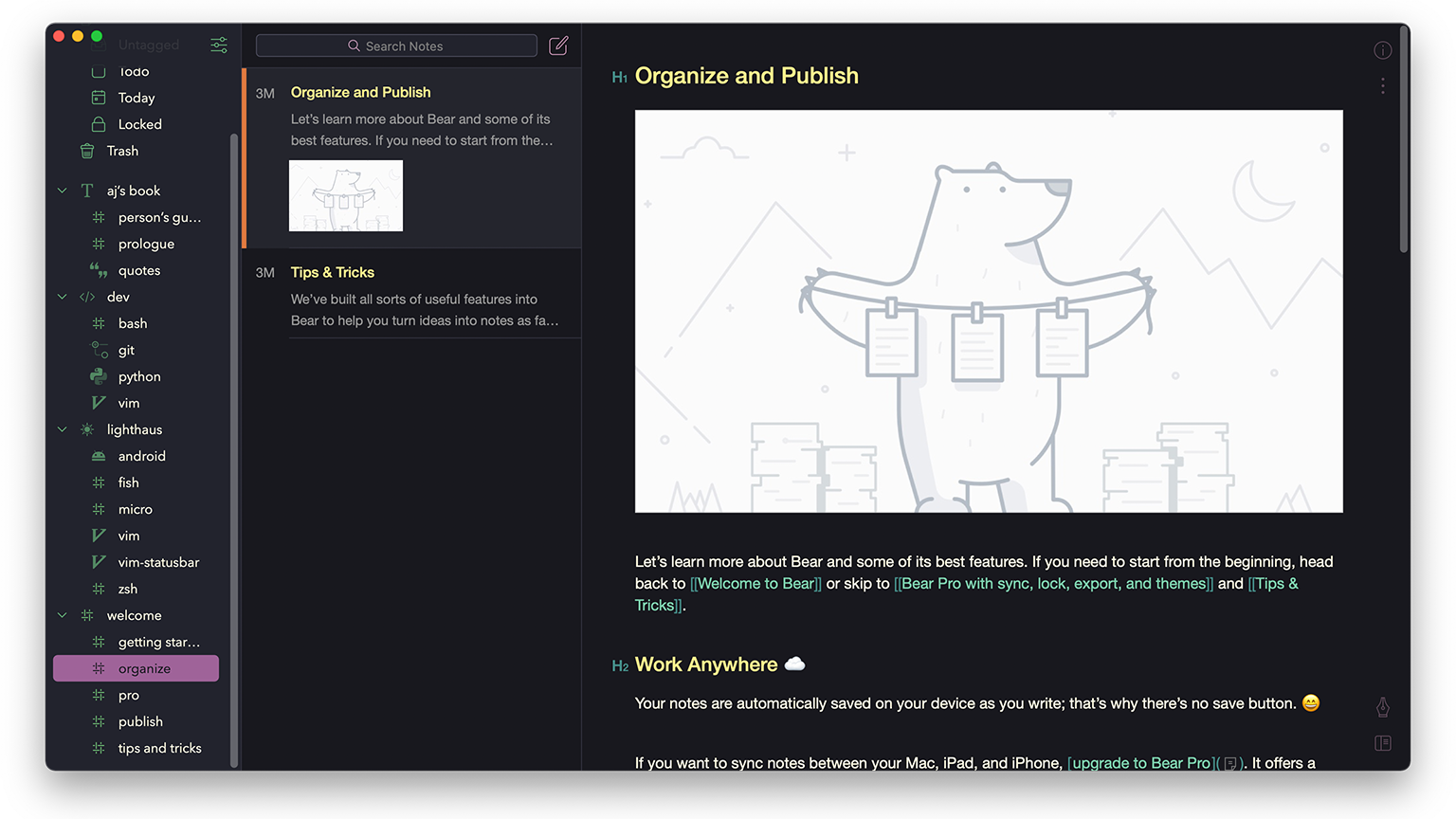Open the pen formatting tool icon
Image resolution: width=1456 pixels, height=819 pixels.
1383,707
